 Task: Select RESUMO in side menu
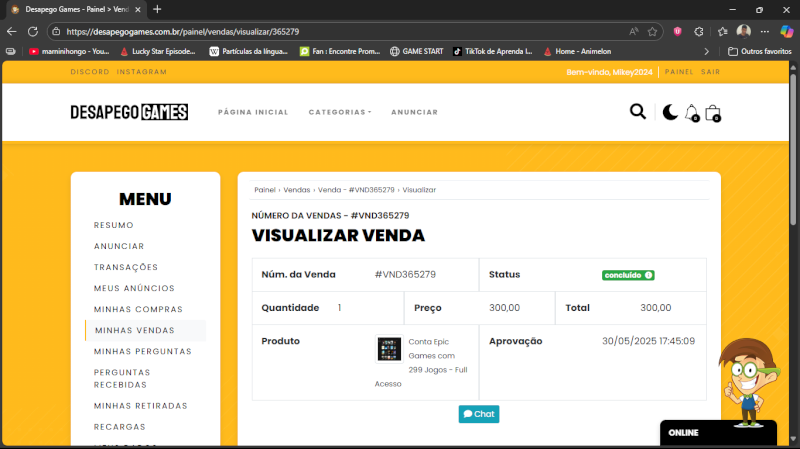point(113,225)
